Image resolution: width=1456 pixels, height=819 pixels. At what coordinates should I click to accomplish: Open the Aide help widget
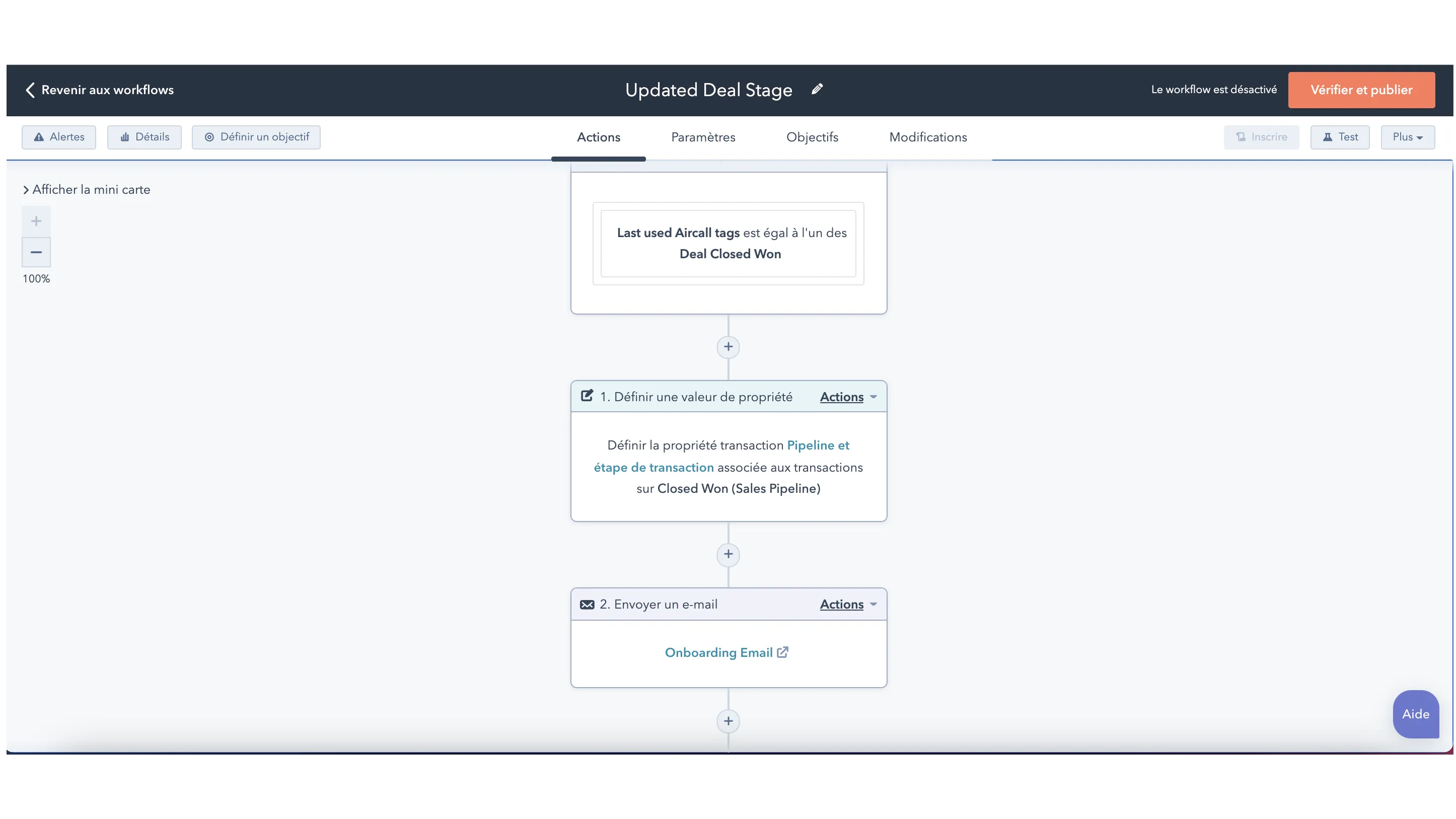coord(1415,714)
